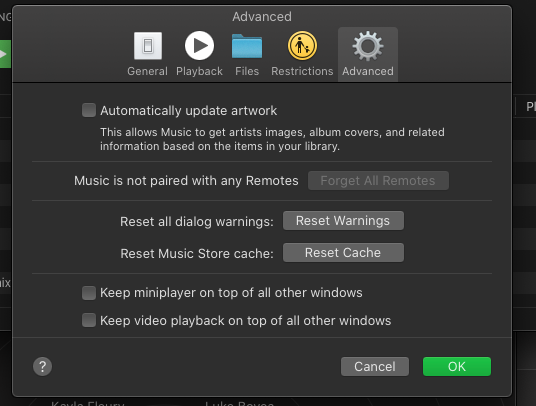Switch to the Playback preferences pane
The image size is (536, 406).
pos(199,54)
